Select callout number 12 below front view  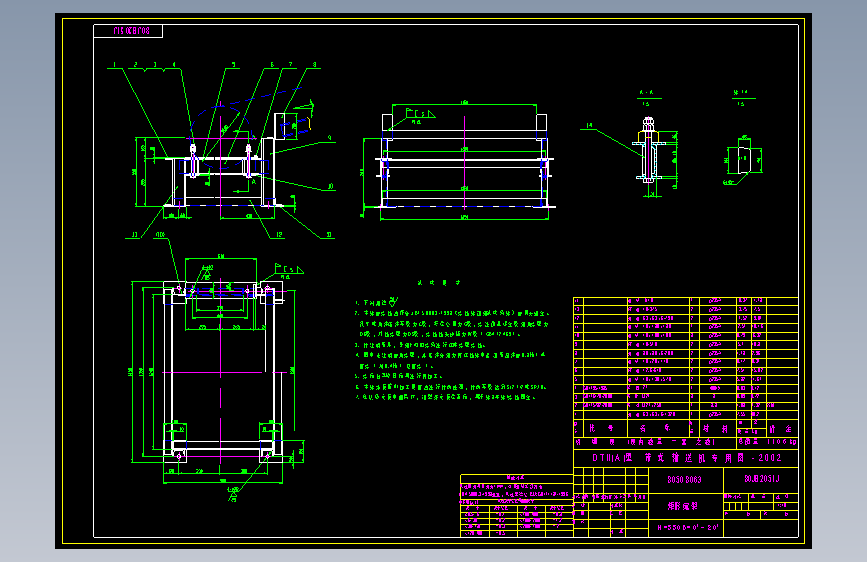279,235
